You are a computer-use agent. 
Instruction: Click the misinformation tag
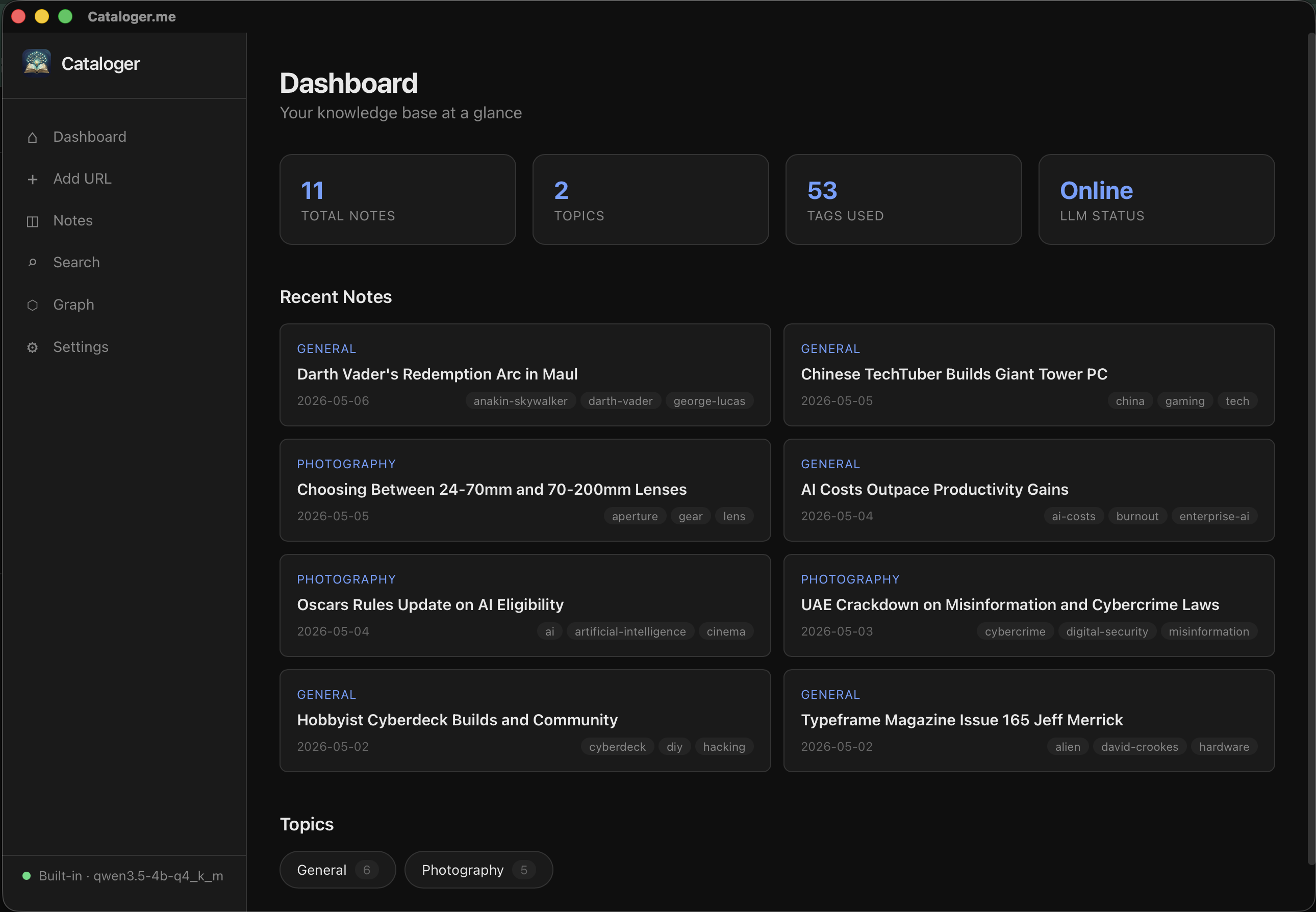point(1208,632)
